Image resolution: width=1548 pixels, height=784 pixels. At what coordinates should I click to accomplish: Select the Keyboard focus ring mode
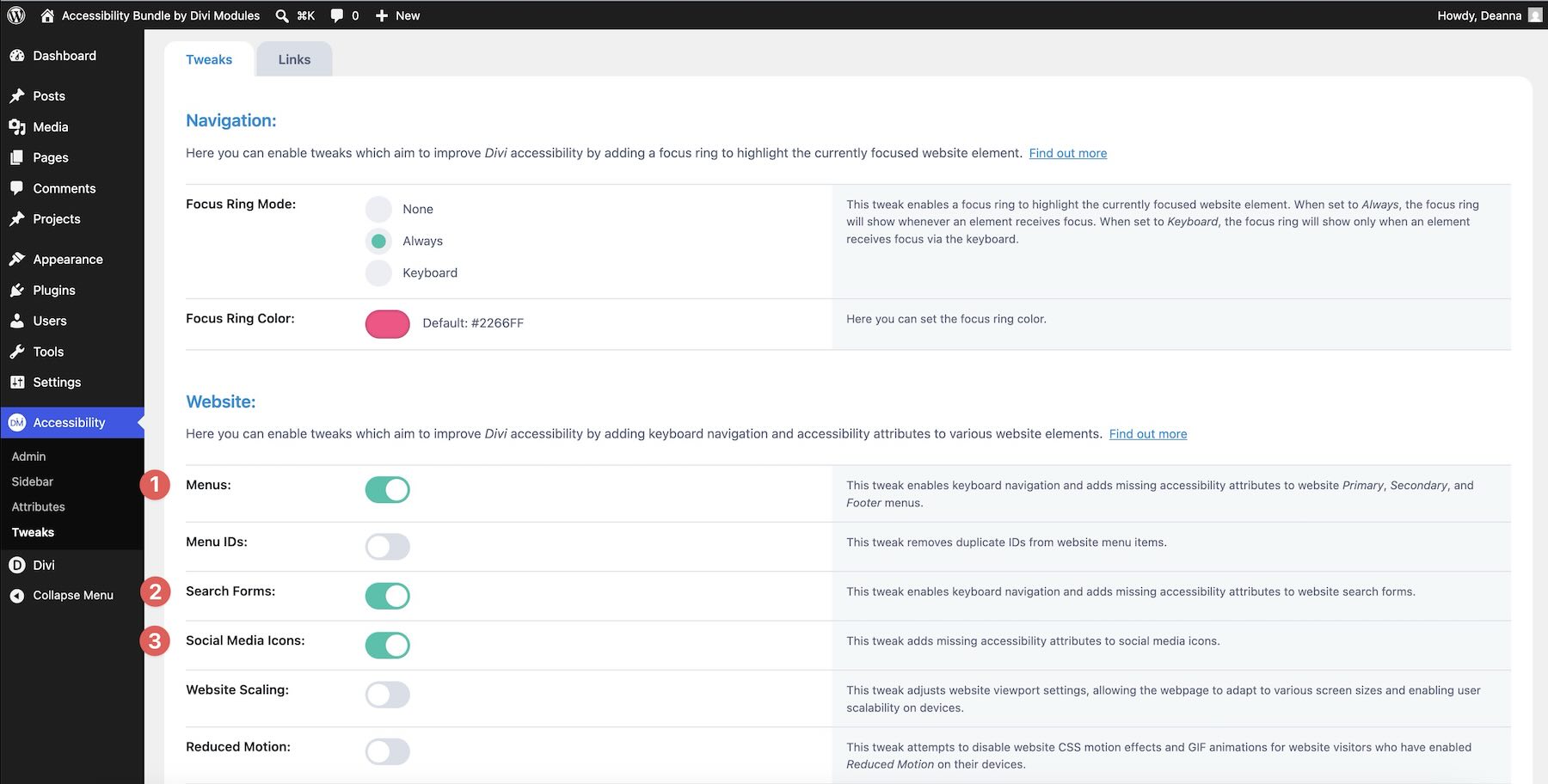(x=378, y=273)
